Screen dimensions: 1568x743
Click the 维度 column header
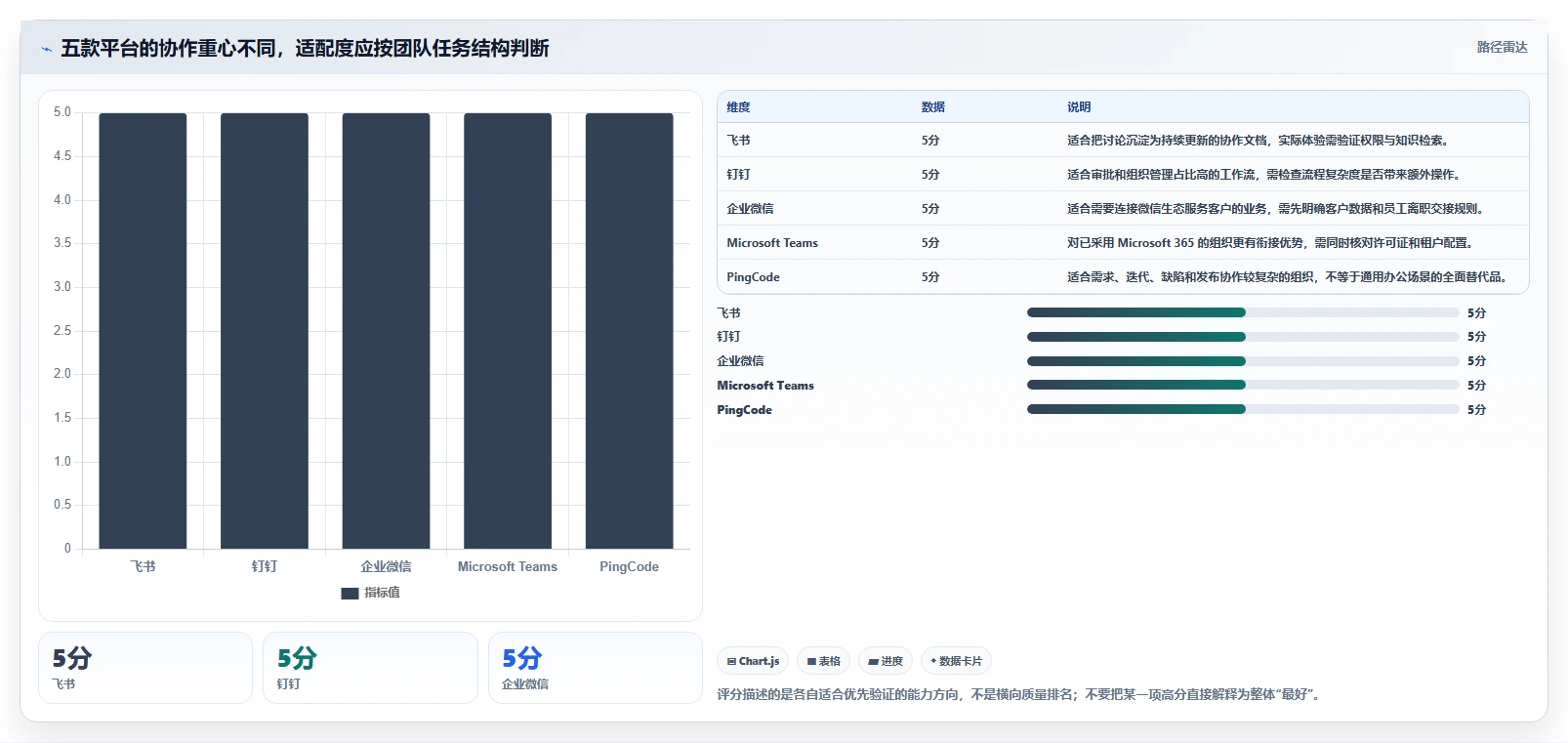738,107
